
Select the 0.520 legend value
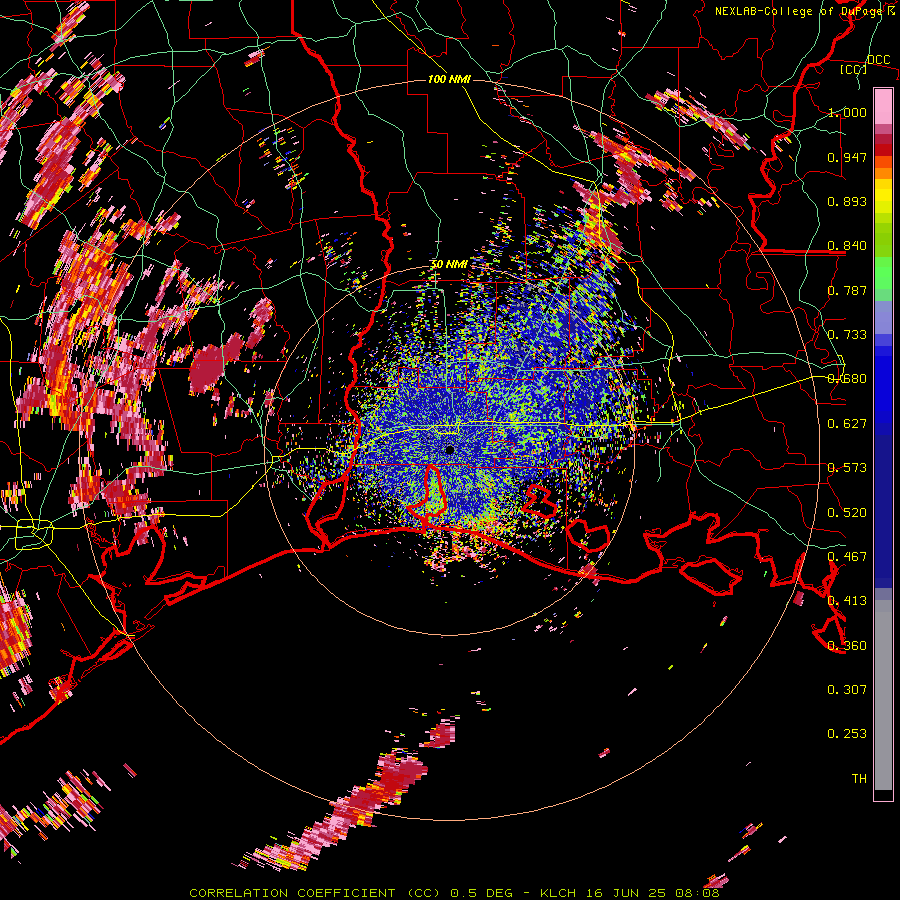tap(847, 513)
